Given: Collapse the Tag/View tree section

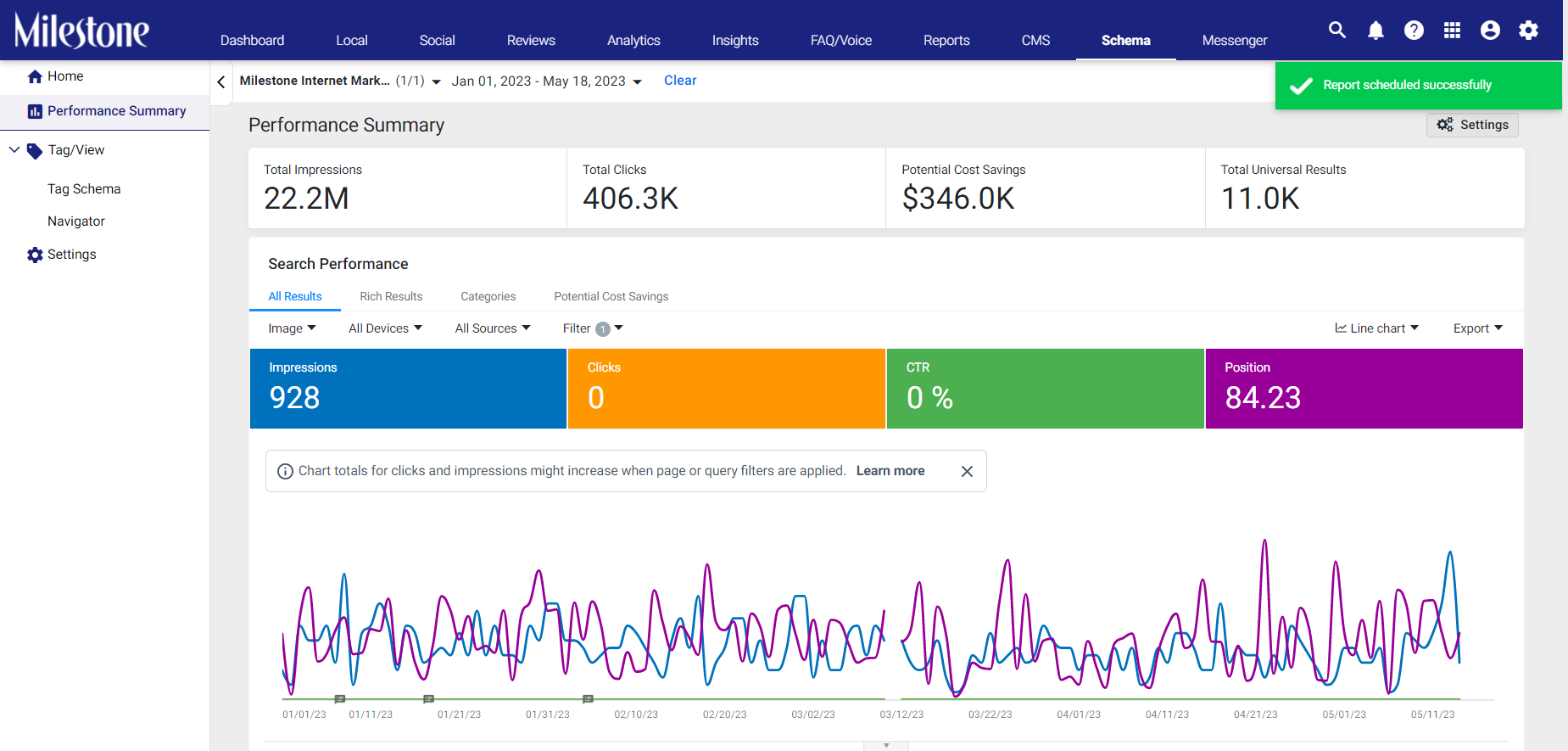Looking at the screenshot, I should tap(14, 150).
